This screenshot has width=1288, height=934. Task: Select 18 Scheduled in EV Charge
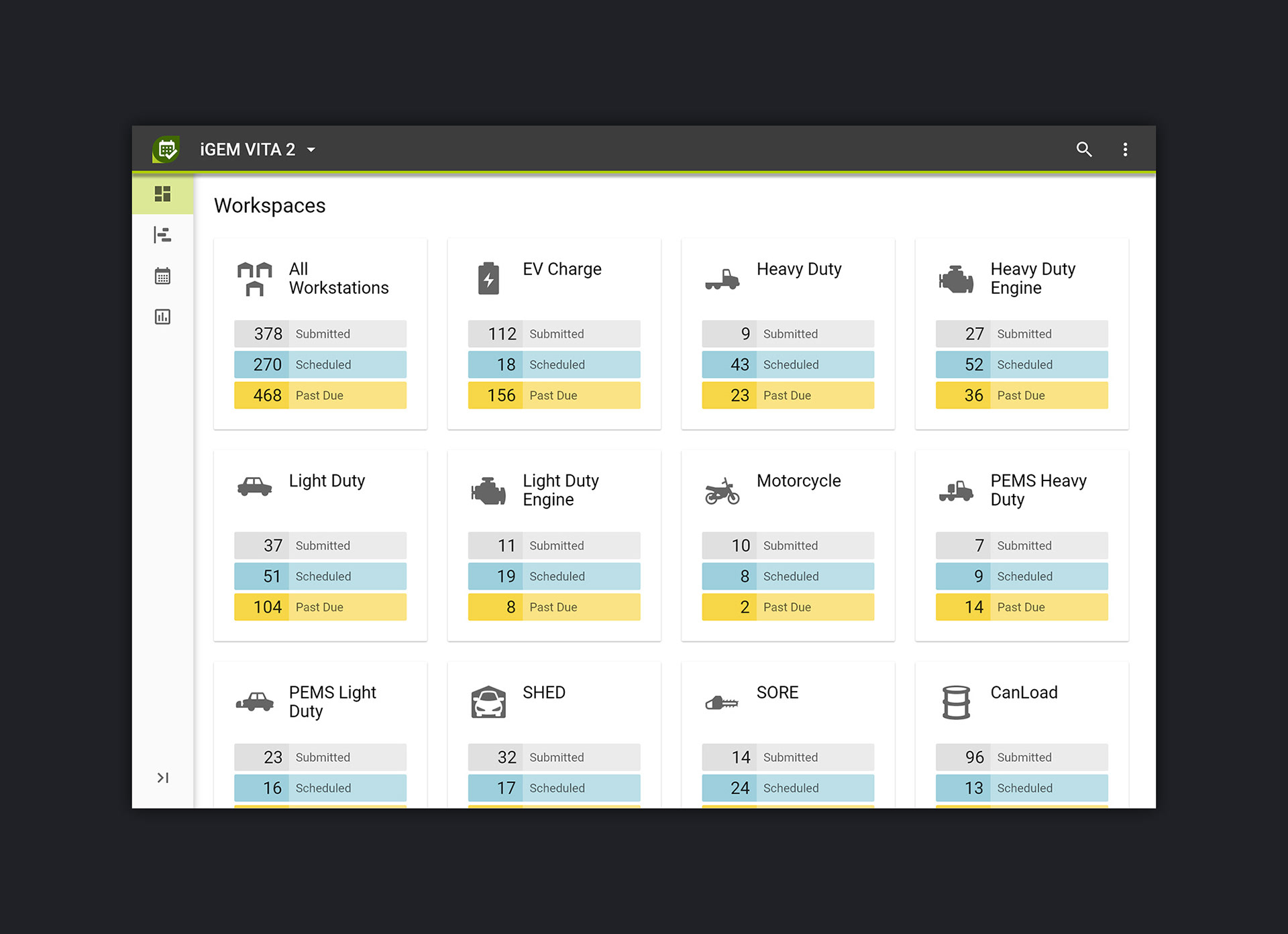point(554,364)
